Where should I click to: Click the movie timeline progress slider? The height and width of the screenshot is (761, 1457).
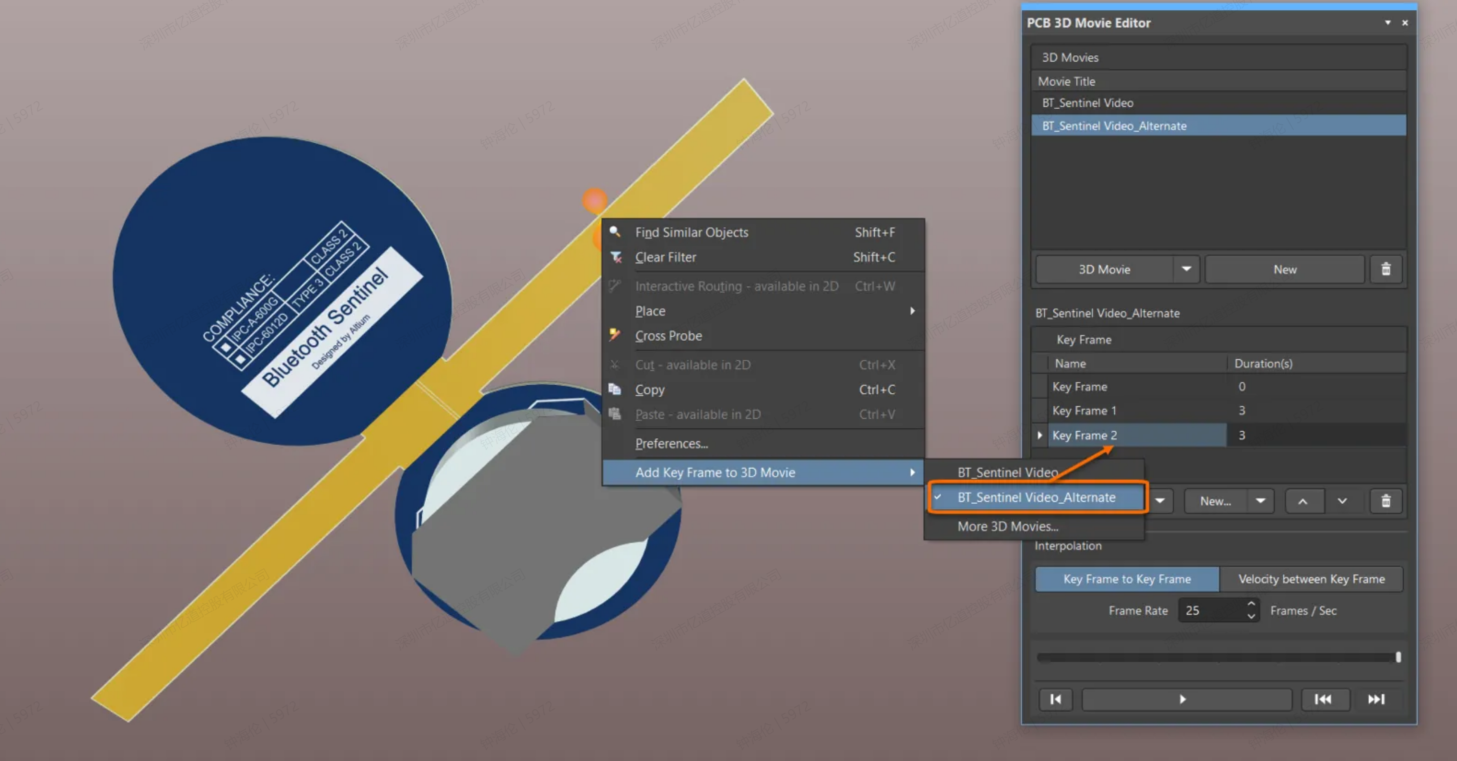pyautogui.click(x=1217, y=657)
